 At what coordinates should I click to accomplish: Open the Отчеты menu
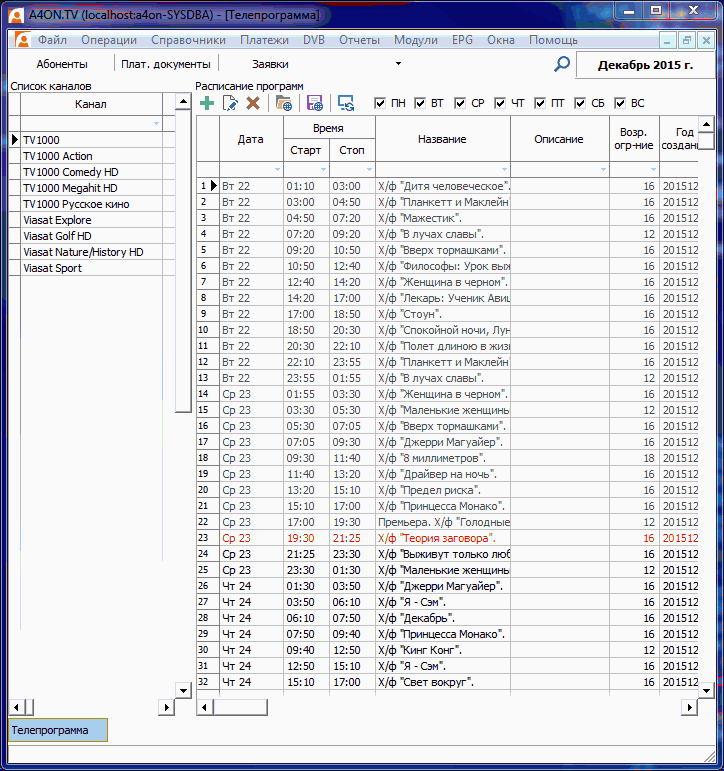(x=359, y=40)
